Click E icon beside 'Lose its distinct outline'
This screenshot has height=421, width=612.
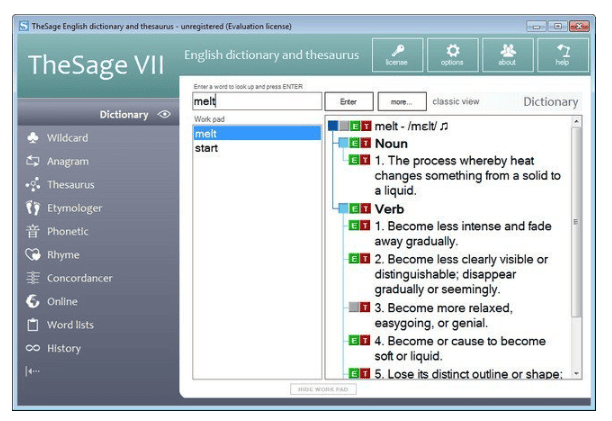pyautogui.click(x=354, y=374)
